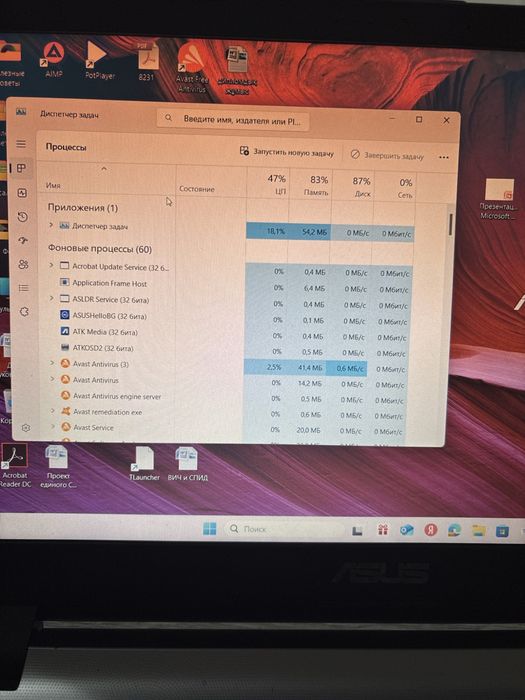Click the Фоновые процессы (60) group header

pyautogui.click(x=100, y=248)
